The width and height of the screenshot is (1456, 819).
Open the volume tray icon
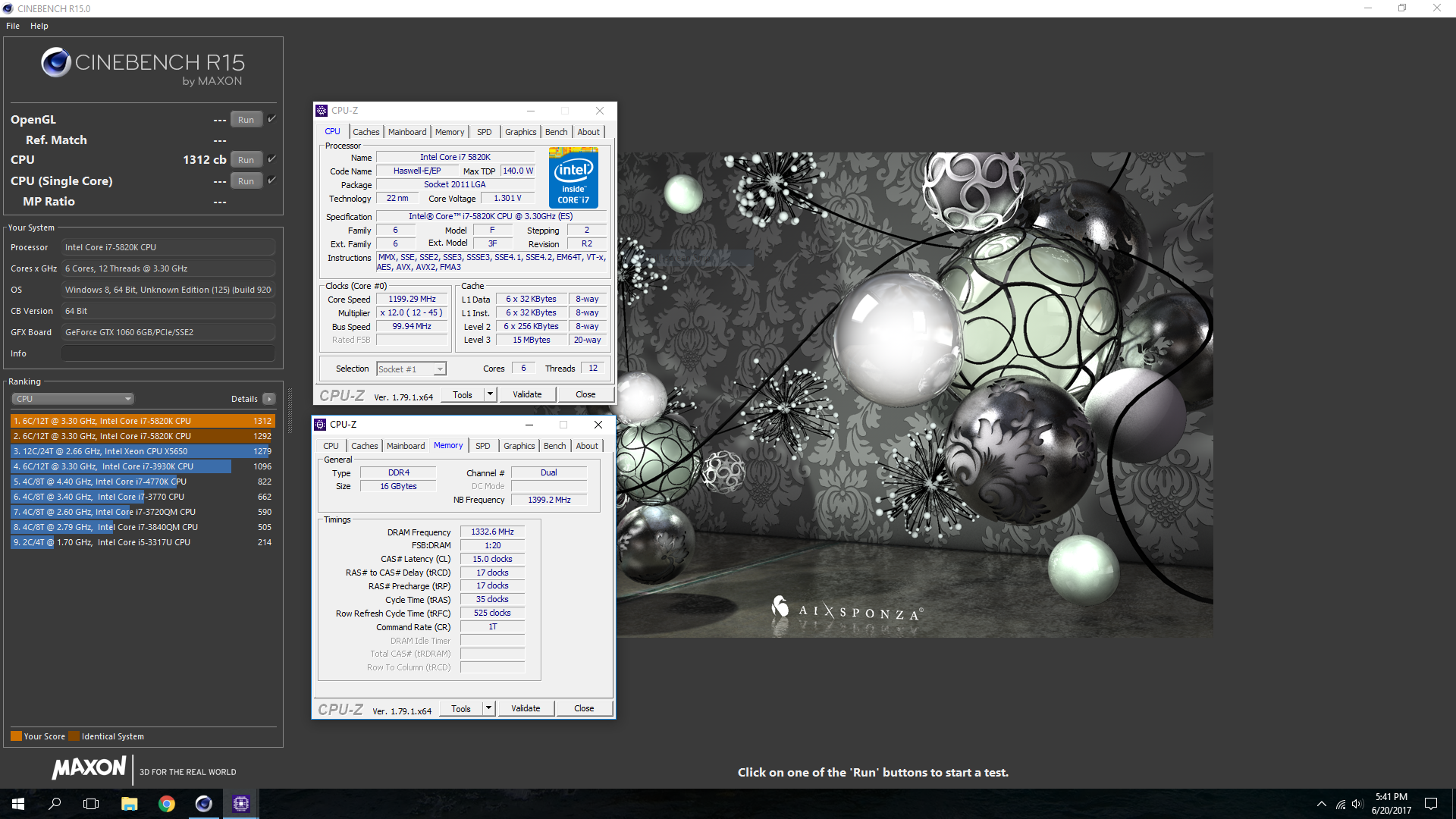pos(1357,804)
